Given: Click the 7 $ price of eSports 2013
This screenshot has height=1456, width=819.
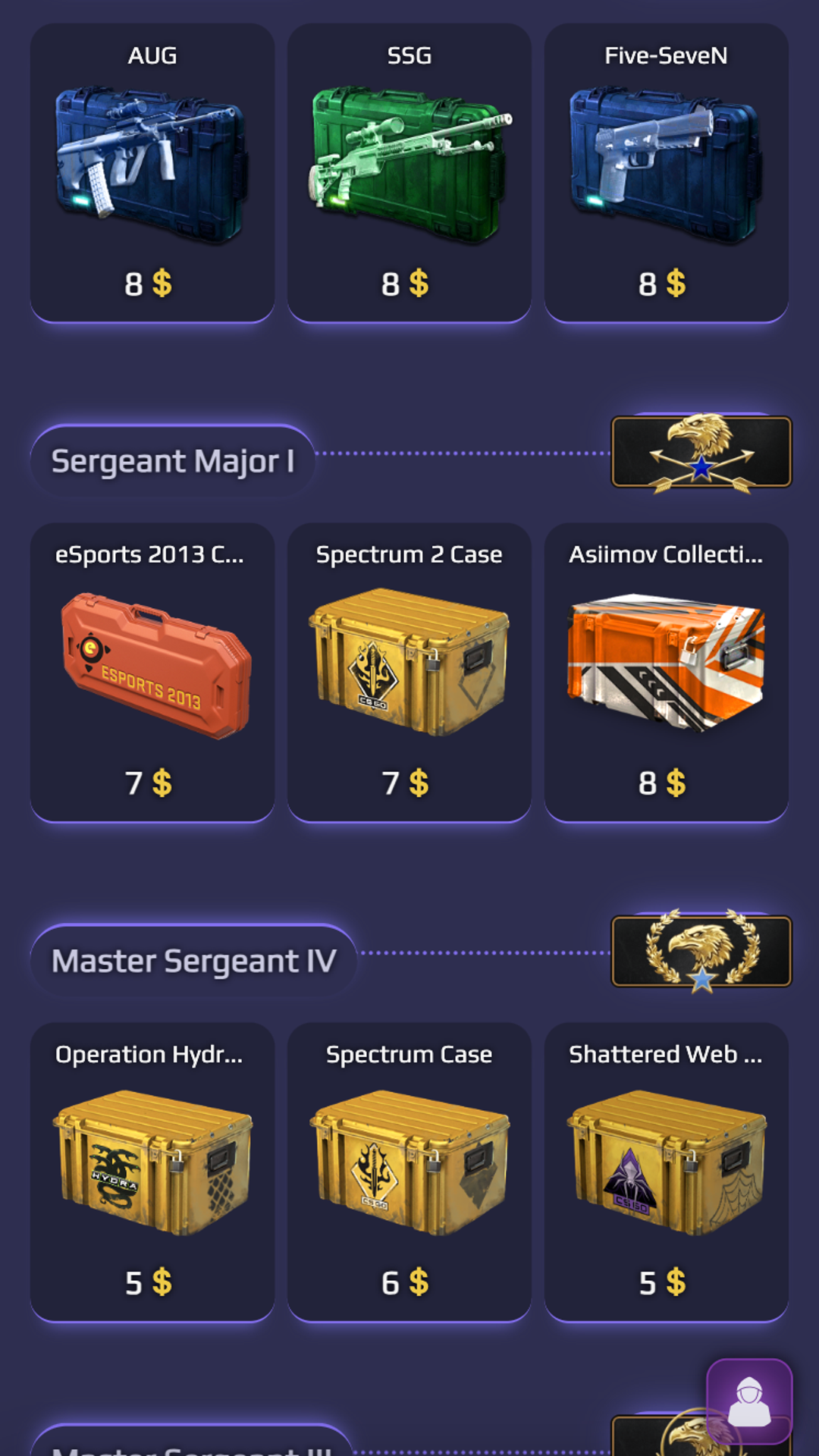Looking at the screenshot, I should [x=149, y=783].
